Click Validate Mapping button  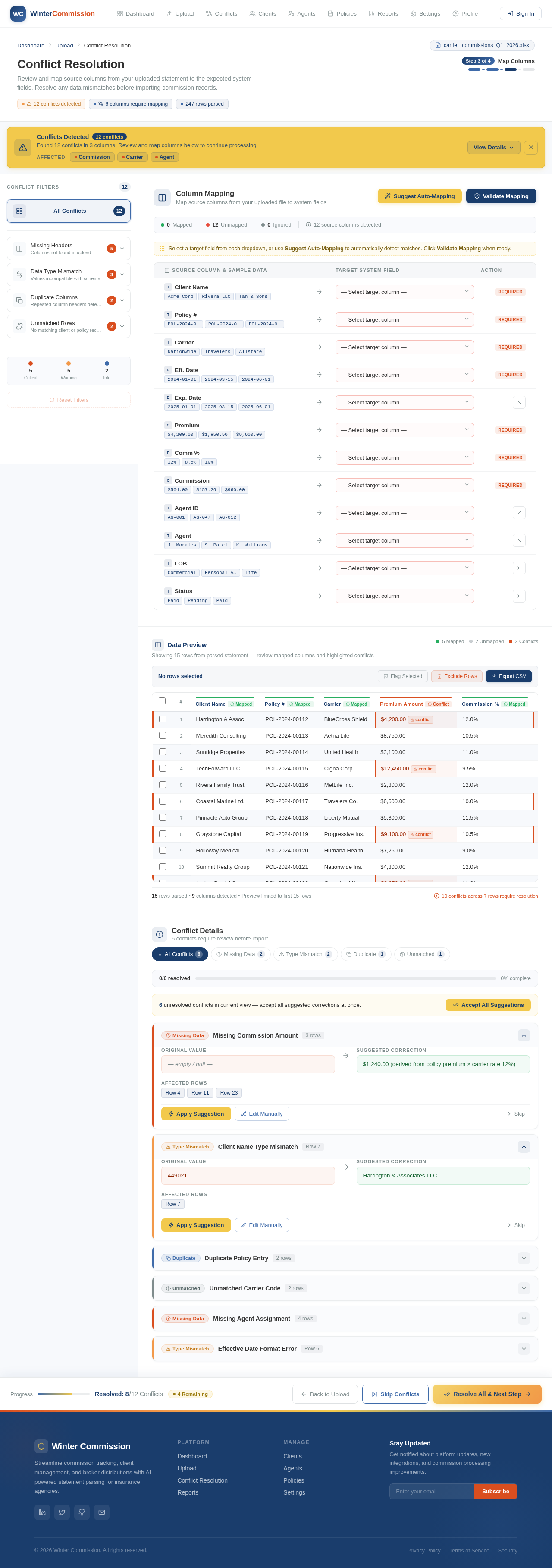tap(501, 196)
